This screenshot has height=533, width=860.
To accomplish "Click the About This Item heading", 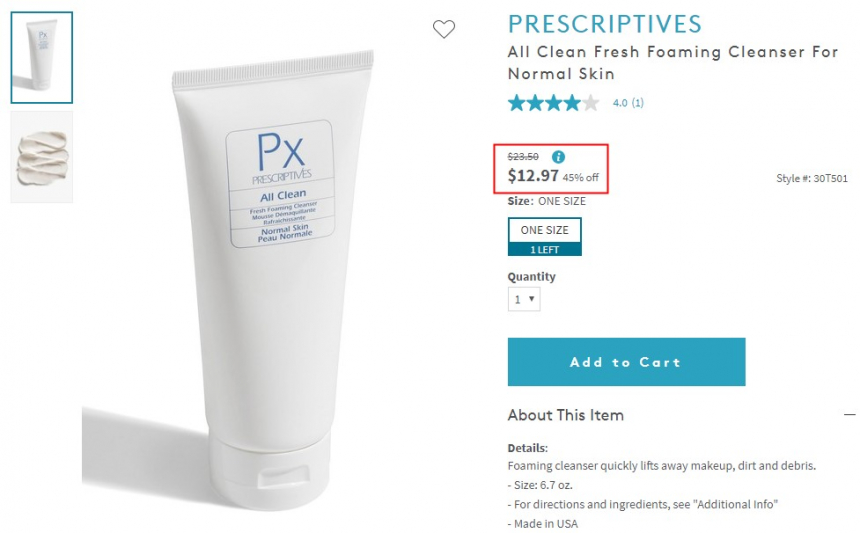I will [x=565, y=415].
